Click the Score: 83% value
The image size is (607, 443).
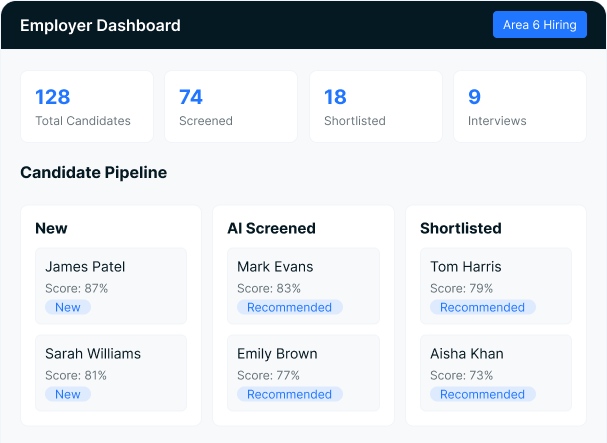[x=269, y=288]
